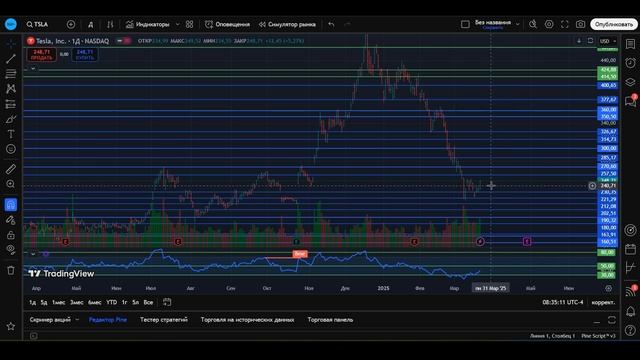Viewport: 640px width, 360px height.
Task: Open the Торговая панель tab
Action: click(x=330, y=320)
